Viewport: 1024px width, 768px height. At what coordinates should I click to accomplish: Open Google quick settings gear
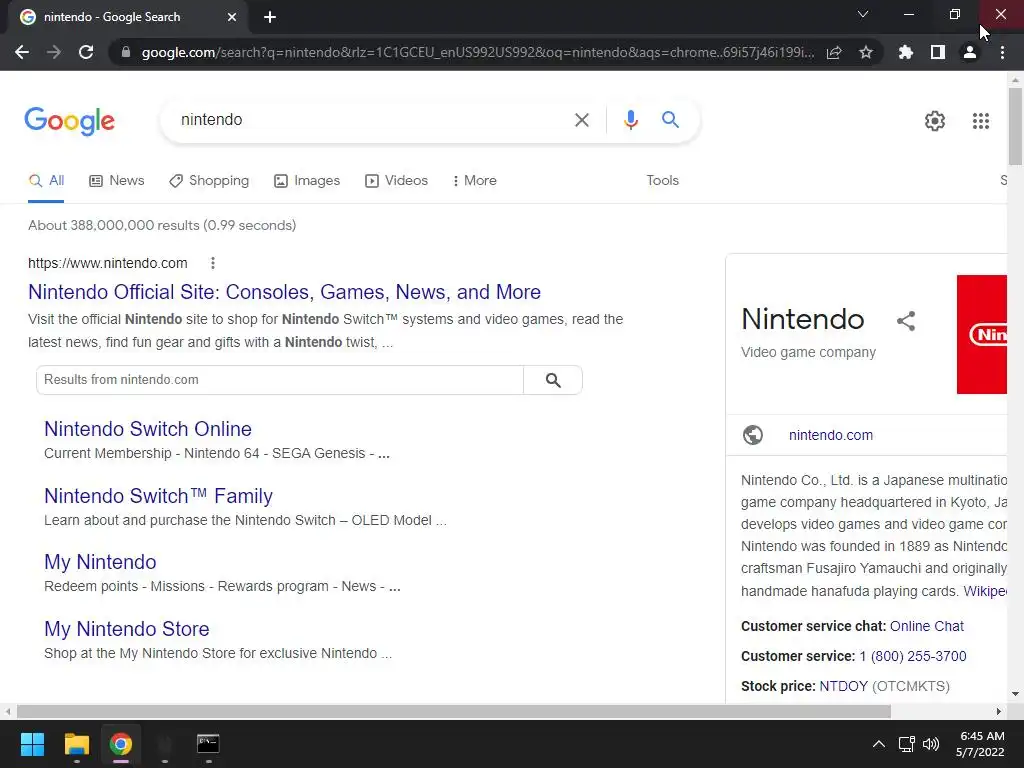[x=935, y=121]
